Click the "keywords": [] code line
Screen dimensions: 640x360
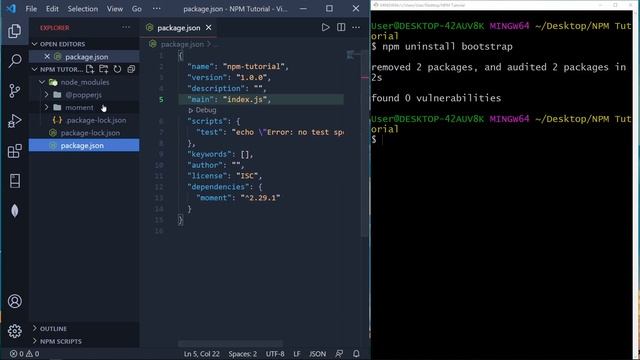(x=220, y=154)
